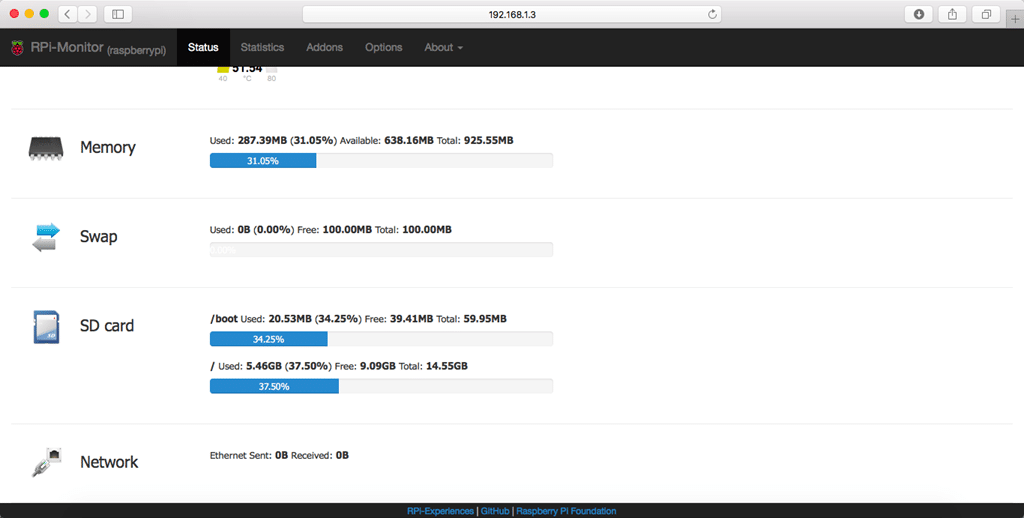Screen dimensions: 1024x518
Task: Go forward with Safari forward arrow
Action: (x=88, y=14)
